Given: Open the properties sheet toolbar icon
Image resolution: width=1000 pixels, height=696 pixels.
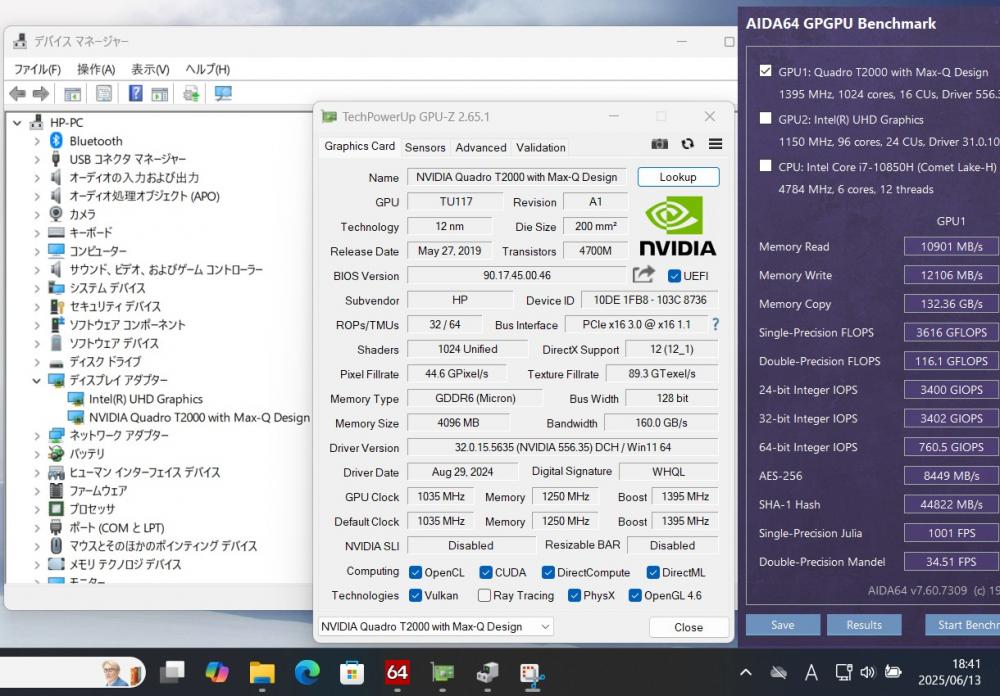Looking at the screenshot, I should tap(104, 94).
